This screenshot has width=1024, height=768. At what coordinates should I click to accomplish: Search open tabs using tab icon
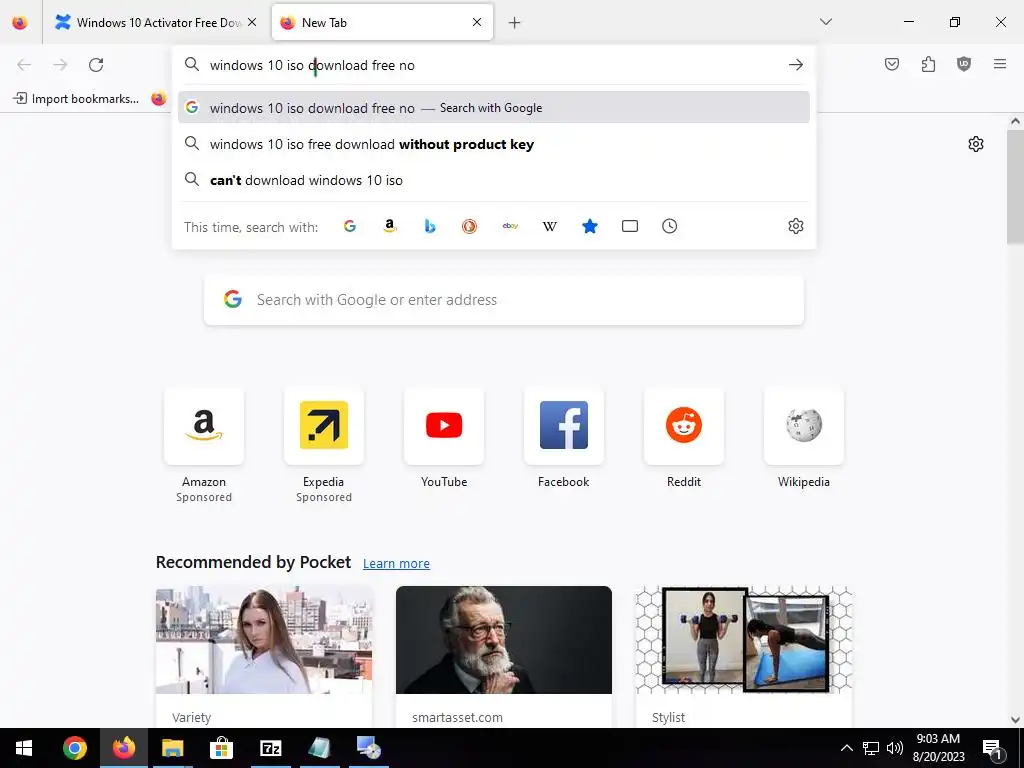pyautogui.click(x=630, y=227)
